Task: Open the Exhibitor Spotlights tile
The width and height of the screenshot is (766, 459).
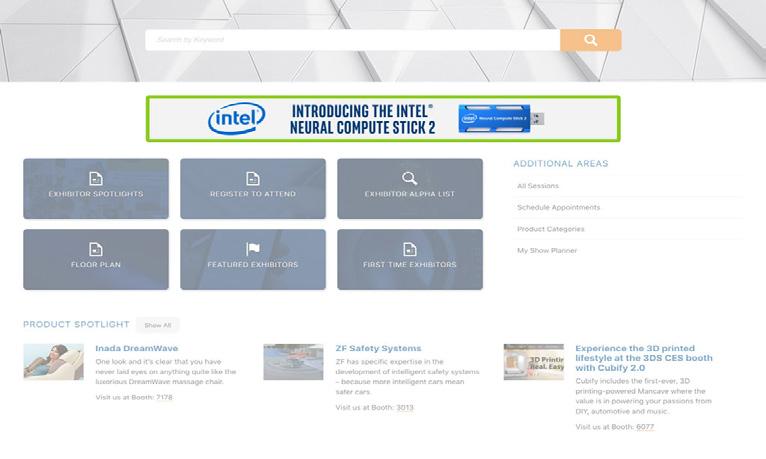Action: (x=96, y=188)
